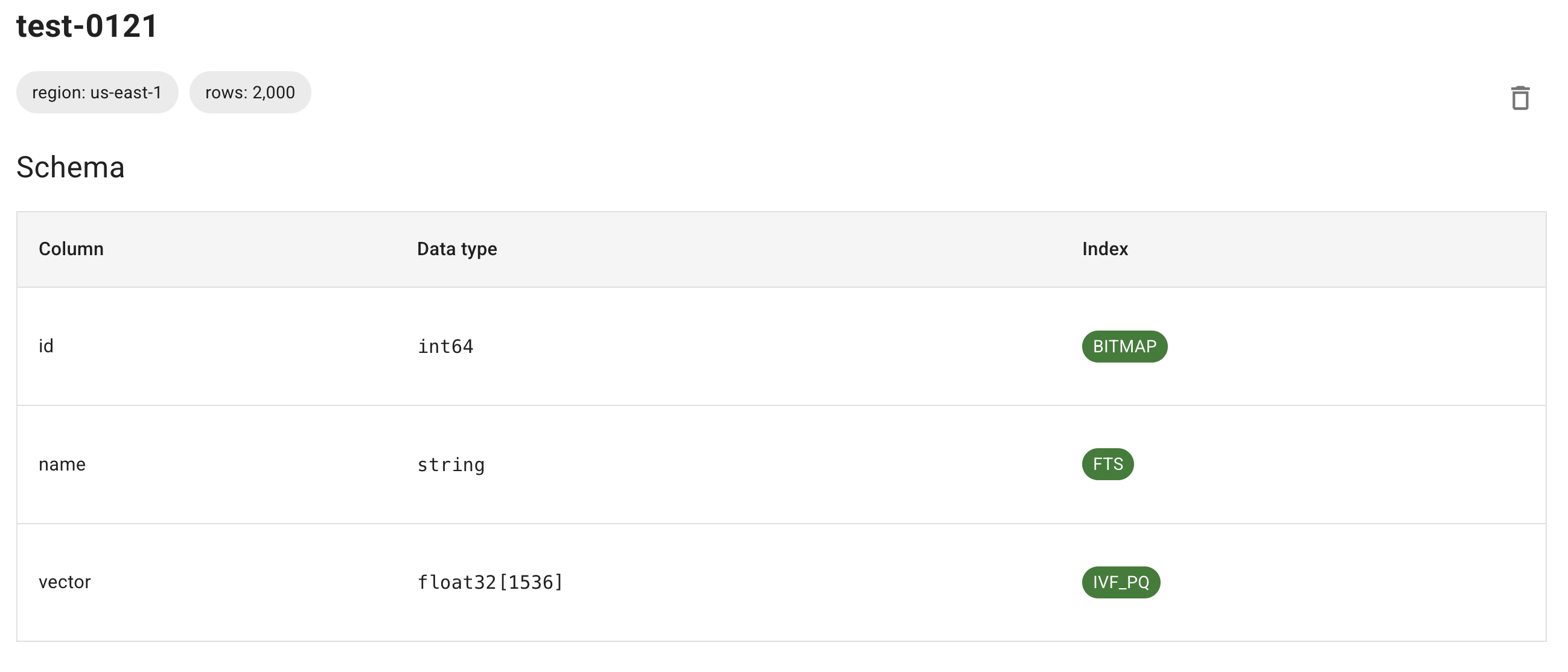Click the Index column header
The height and width of the screenshot is (672, 1568).
point(1104,249)
